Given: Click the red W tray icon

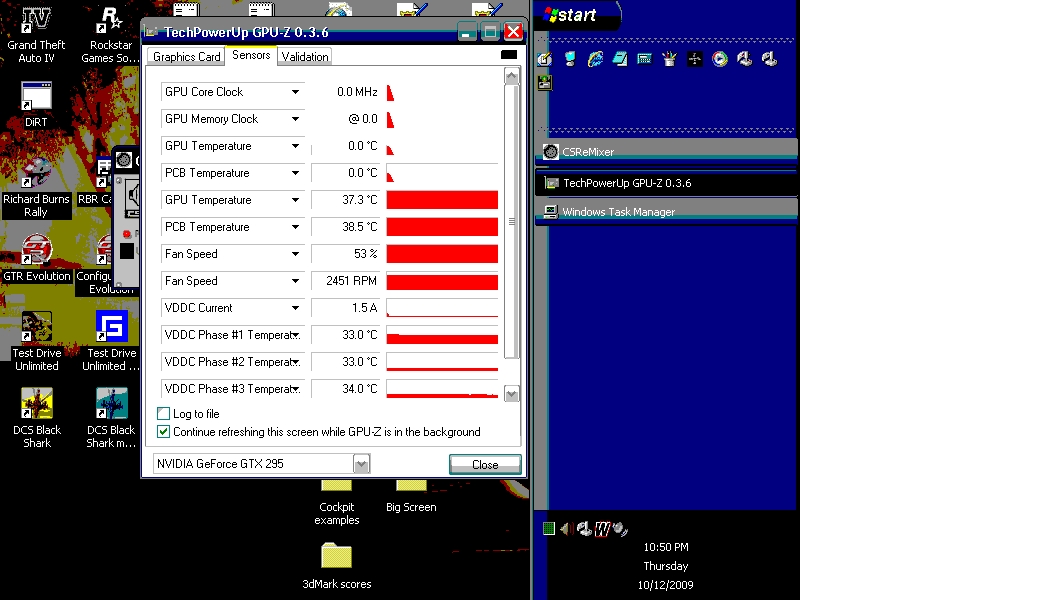Looking at the screenshot, I should click(x=602, y=529).
